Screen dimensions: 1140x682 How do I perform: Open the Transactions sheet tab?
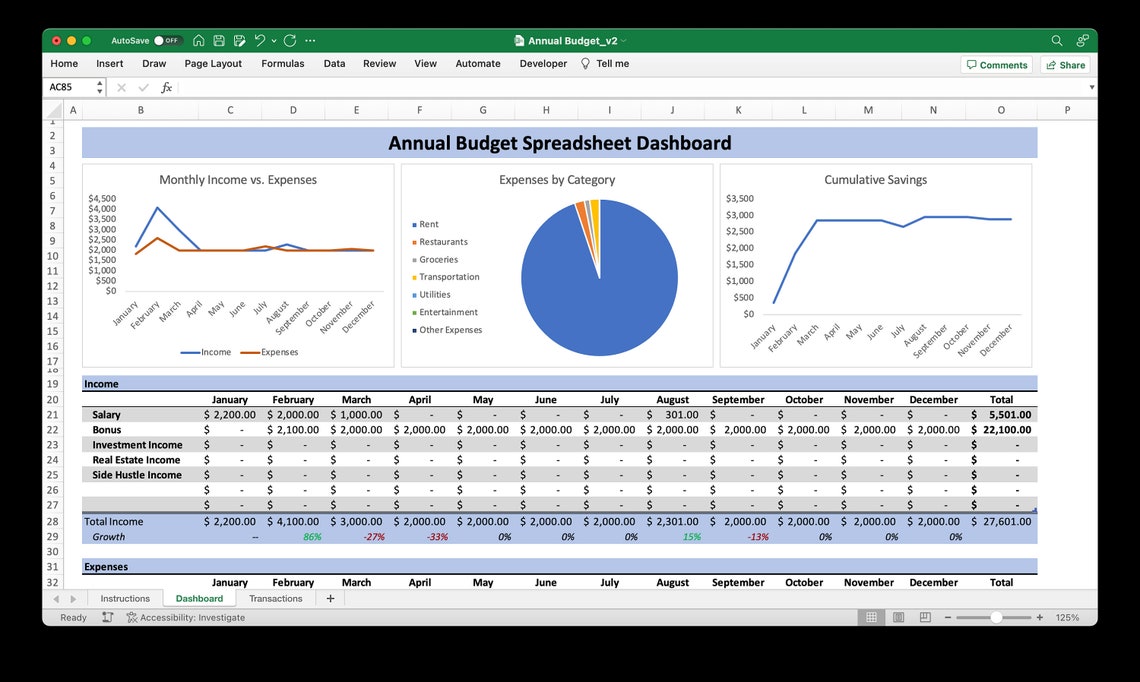point(276,598)
